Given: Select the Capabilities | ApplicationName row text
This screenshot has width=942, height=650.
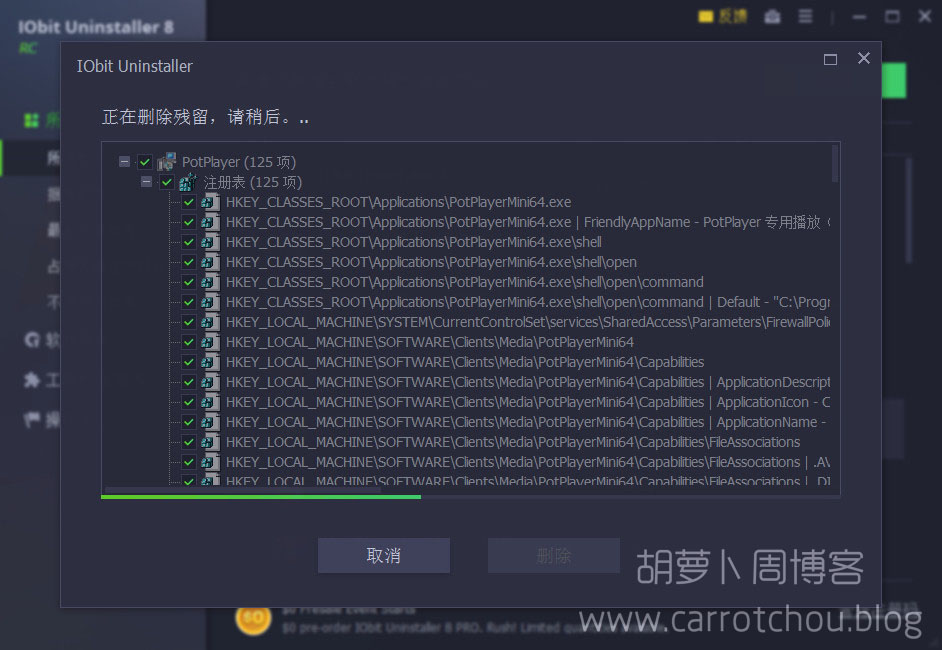Looking at the screenshot, I should (526, 422).
